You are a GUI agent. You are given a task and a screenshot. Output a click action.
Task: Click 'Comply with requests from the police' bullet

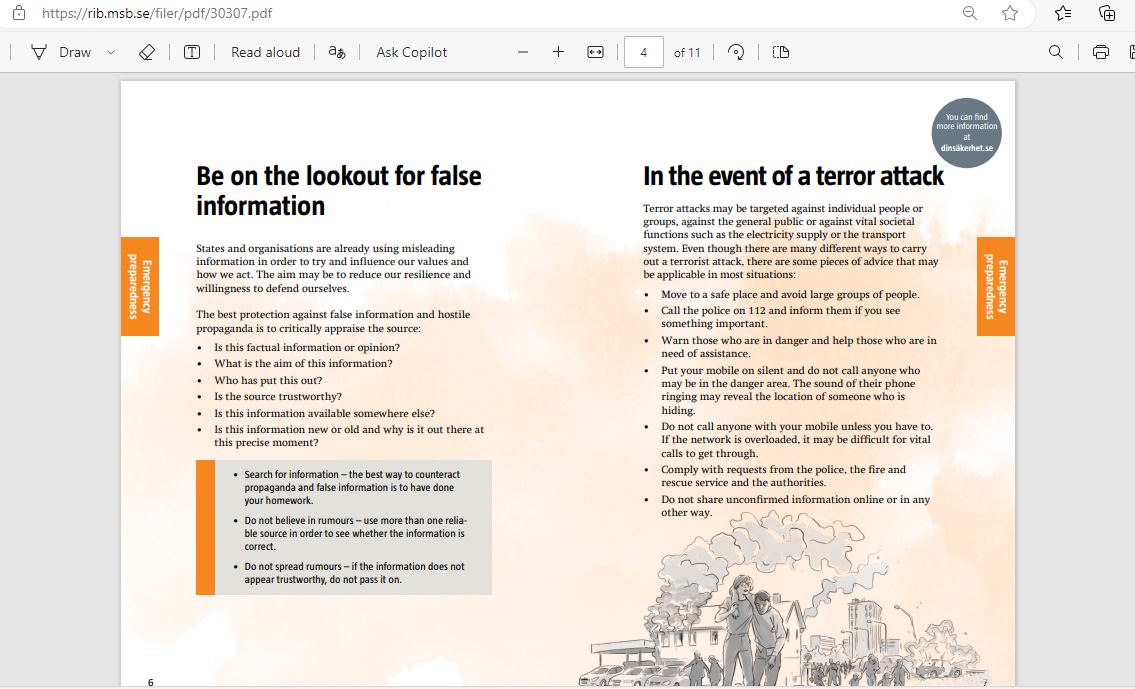[x=783, y=475]
